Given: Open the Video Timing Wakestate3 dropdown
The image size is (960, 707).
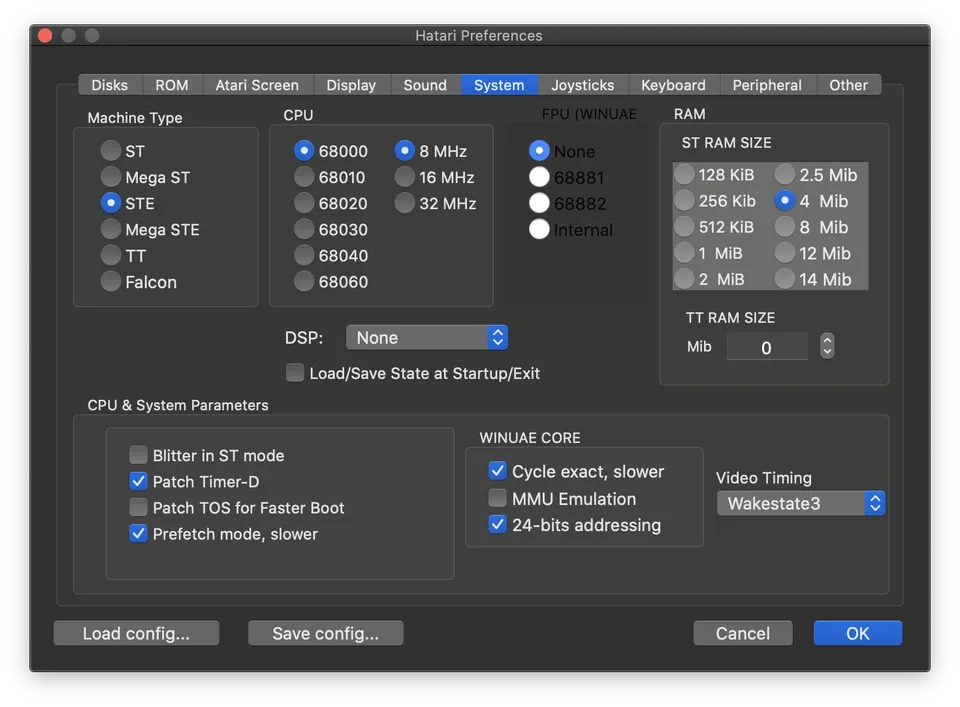Looking at the screenshot, I should coord(801,503).
